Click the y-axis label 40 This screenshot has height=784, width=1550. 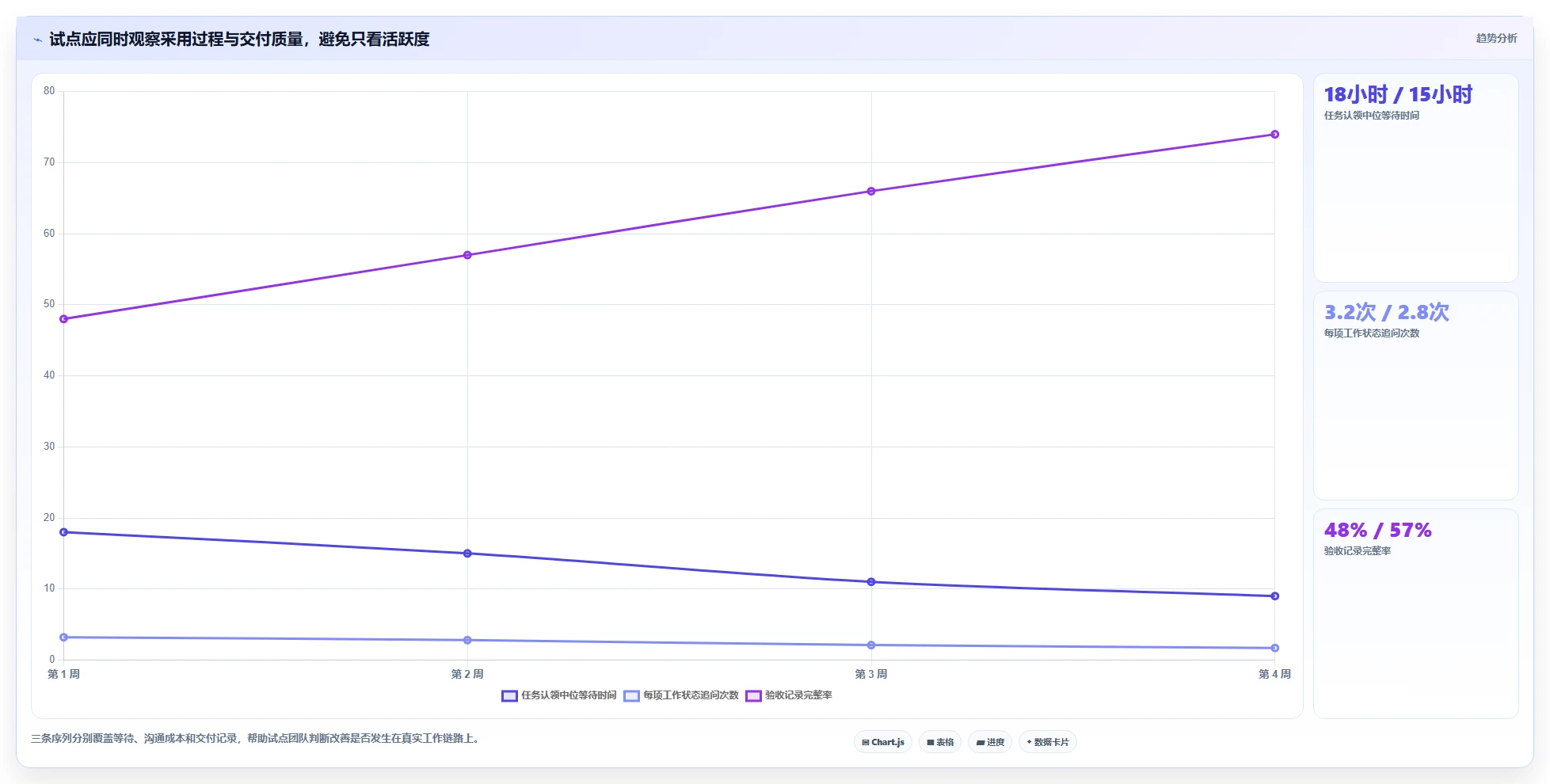[49, 375]
